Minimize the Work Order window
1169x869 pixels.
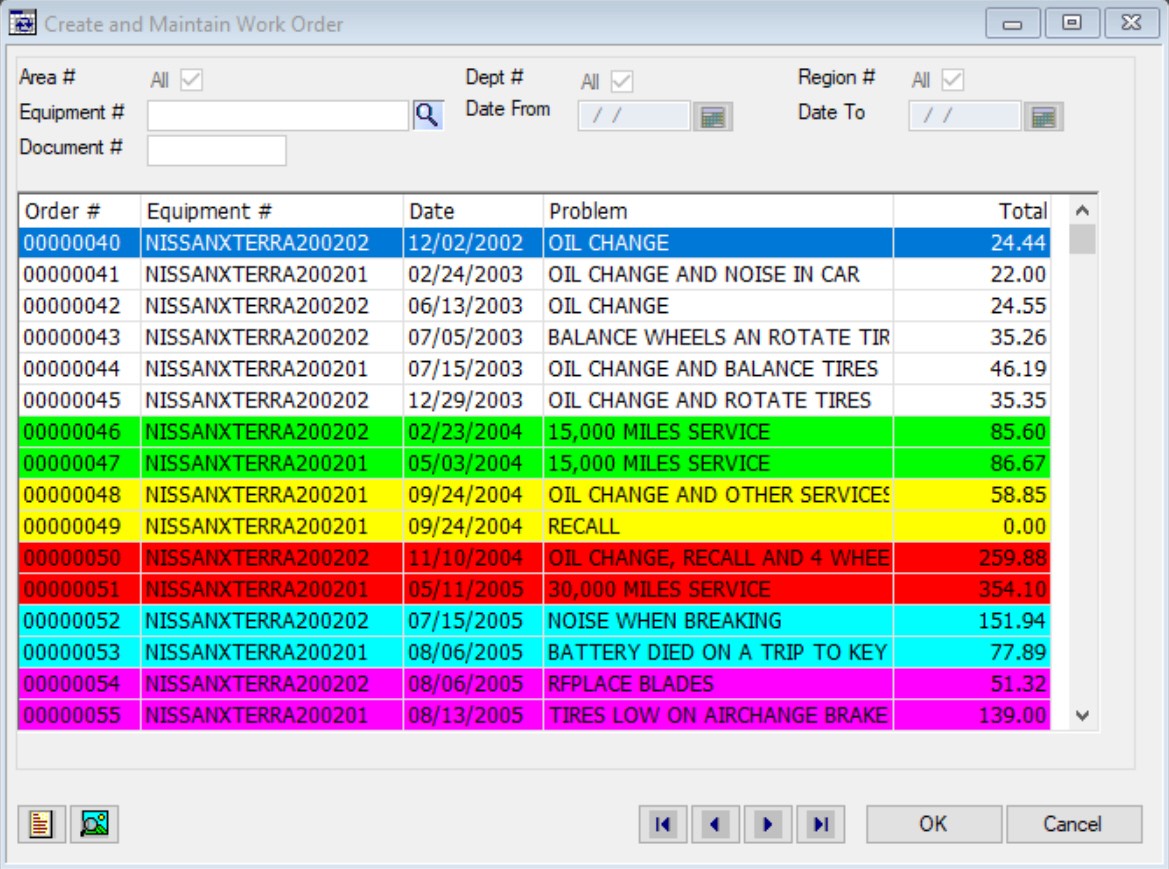tap(1012, 23)
